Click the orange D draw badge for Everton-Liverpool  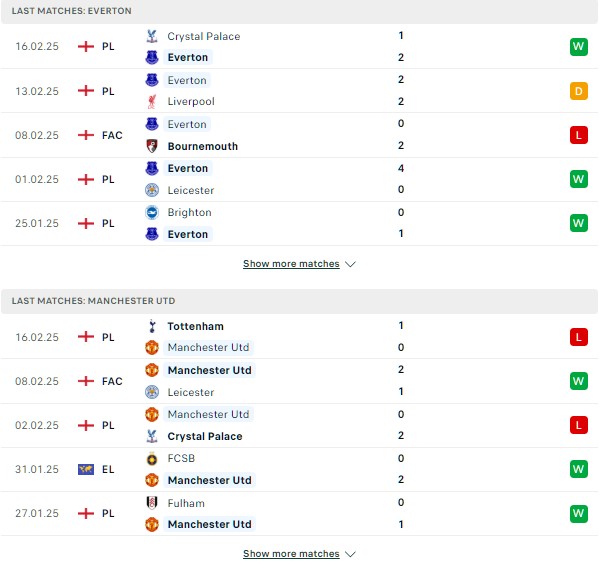[578, 91]
